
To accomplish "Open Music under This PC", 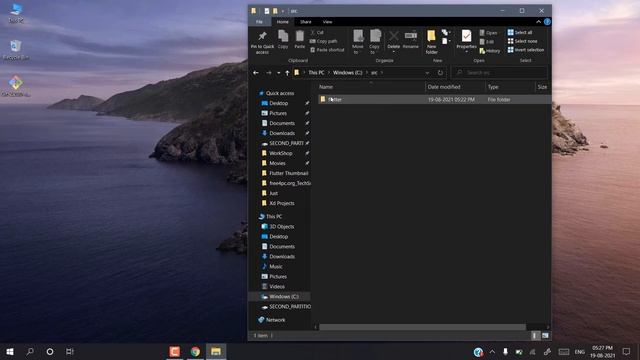I will coord(276,267).
